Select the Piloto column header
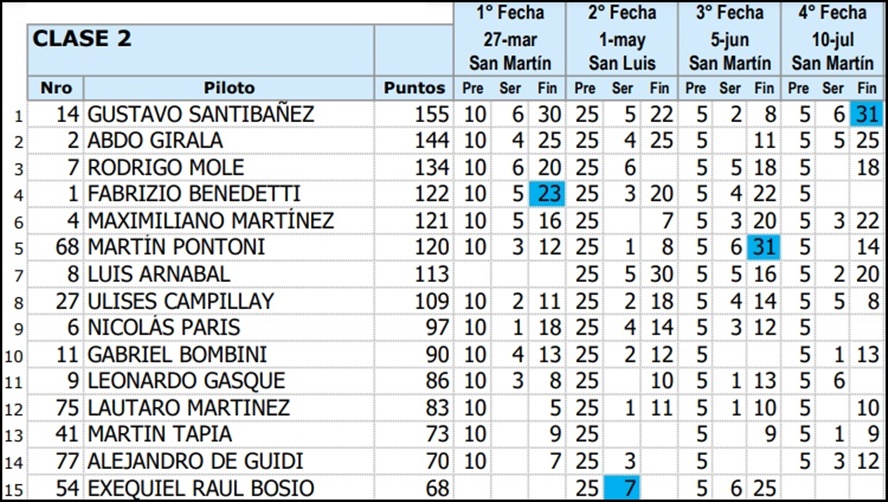The image size is (888, 502). [229, 88]
